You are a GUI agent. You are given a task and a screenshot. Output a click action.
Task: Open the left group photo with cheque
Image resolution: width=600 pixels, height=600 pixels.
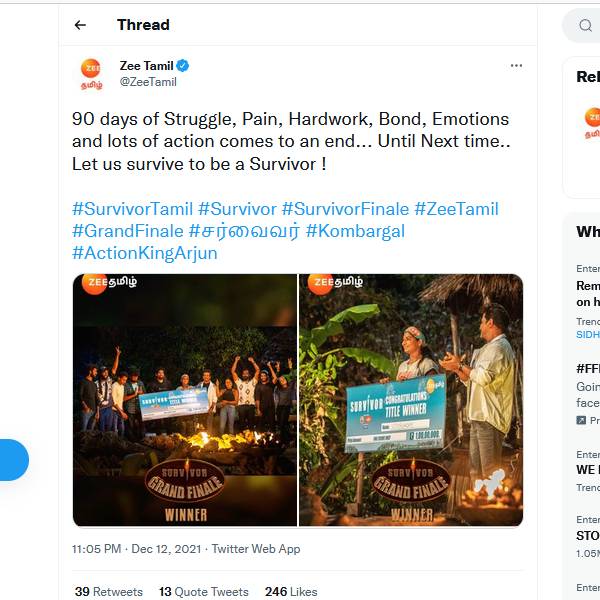coord(185,400)
